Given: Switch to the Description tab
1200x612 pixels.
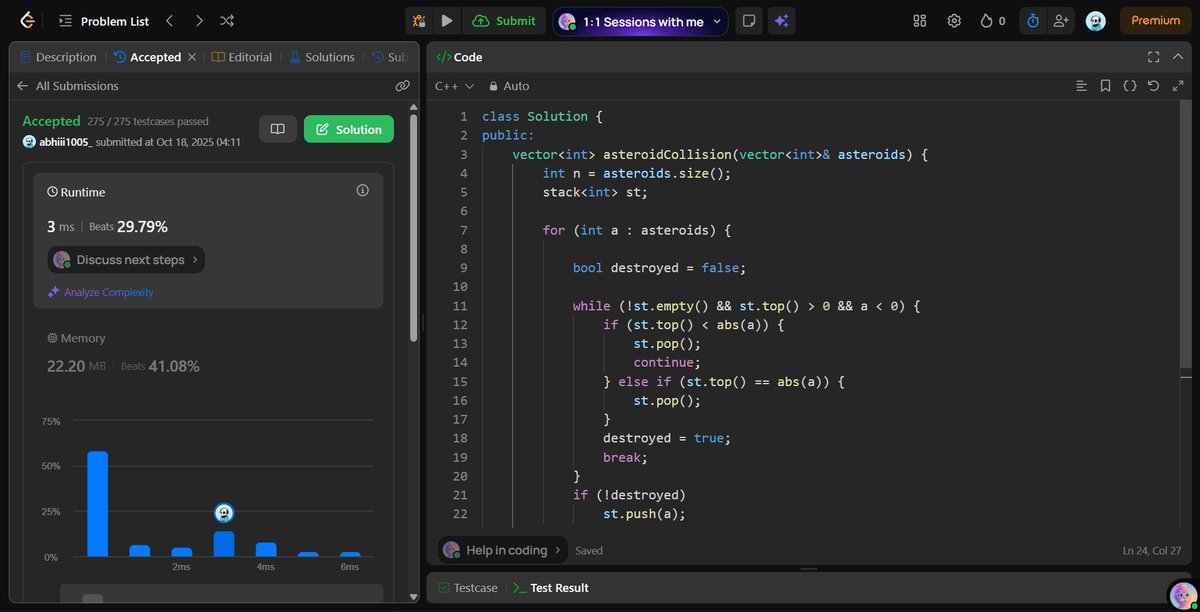Looking at the screenshot, I should 58,57.
